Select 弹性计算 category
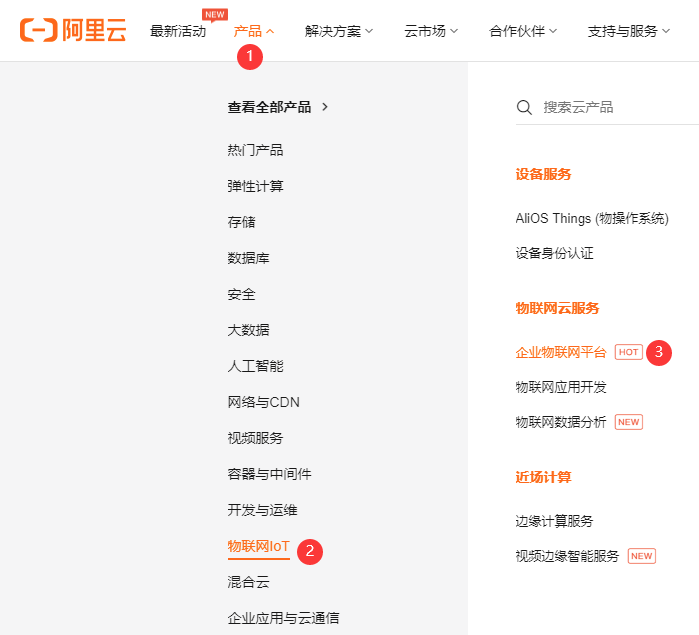Viewport: 699px width, 635px height. [x=255, y=186]
